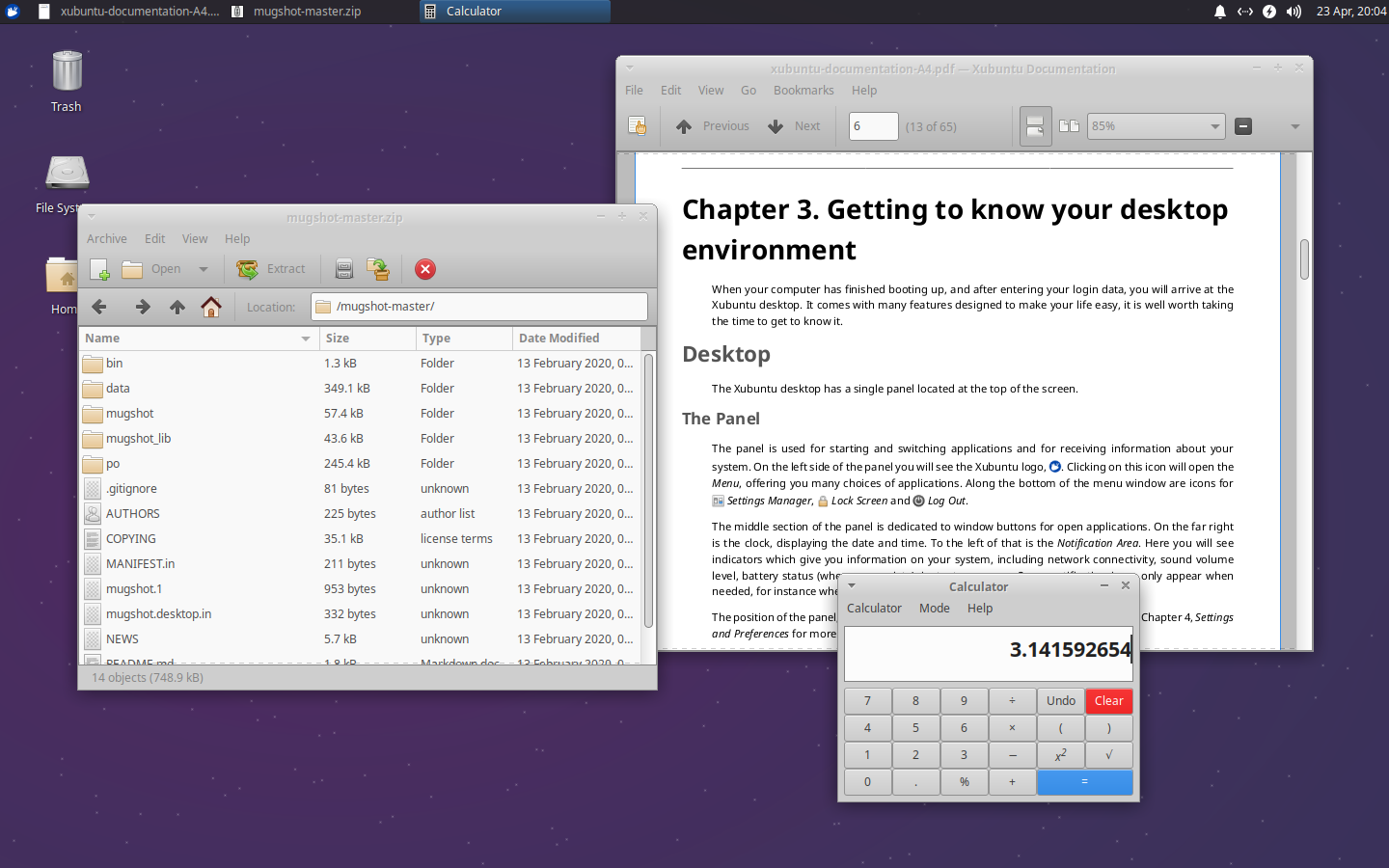Open the dropdown arrow next to Open button
The width and height of the screenshot is (1389, 868).
pos(203,269)
